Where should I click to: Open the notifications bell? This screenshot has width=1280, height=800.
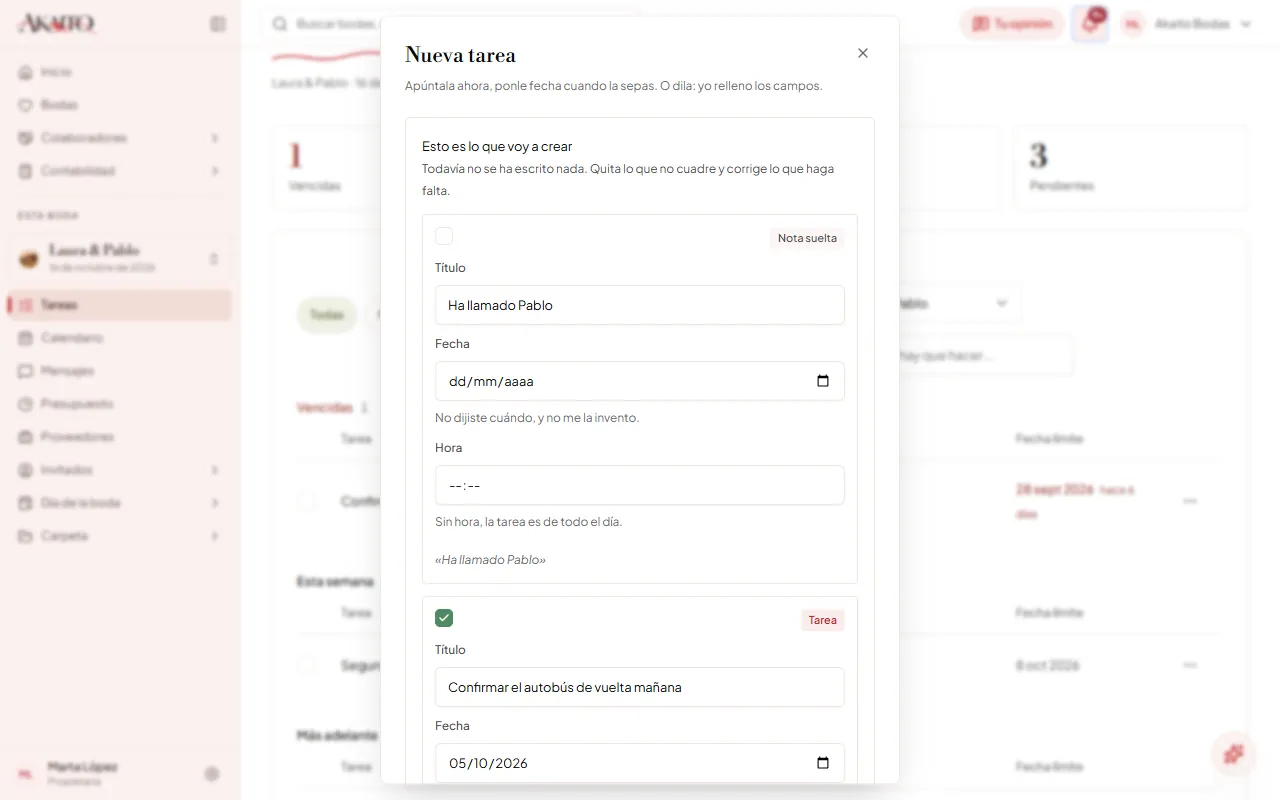(x=1090, y=24)
